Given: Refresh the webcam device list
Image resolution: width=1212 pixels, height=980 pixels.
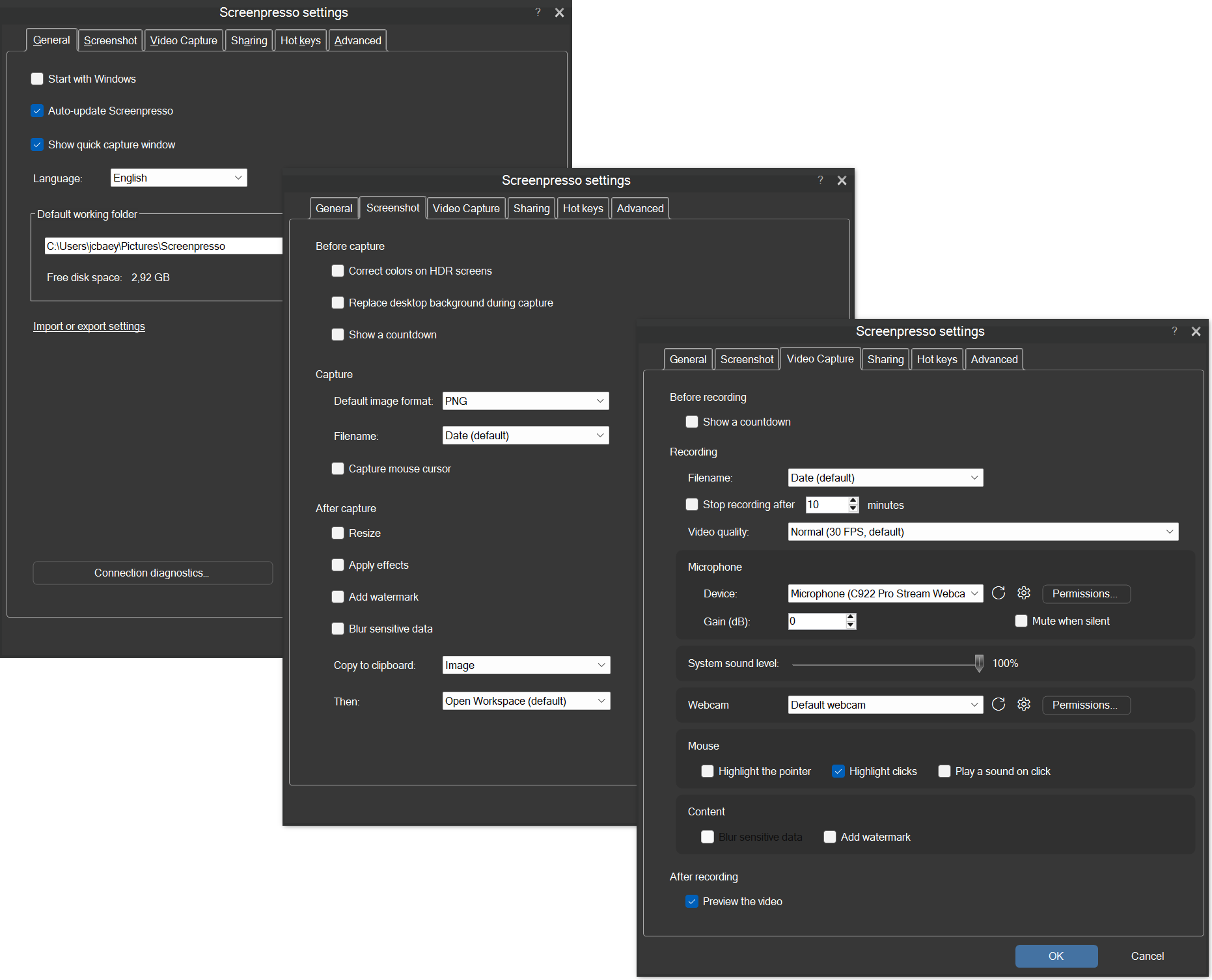Looking at the screenshot, I should point(999,704).
